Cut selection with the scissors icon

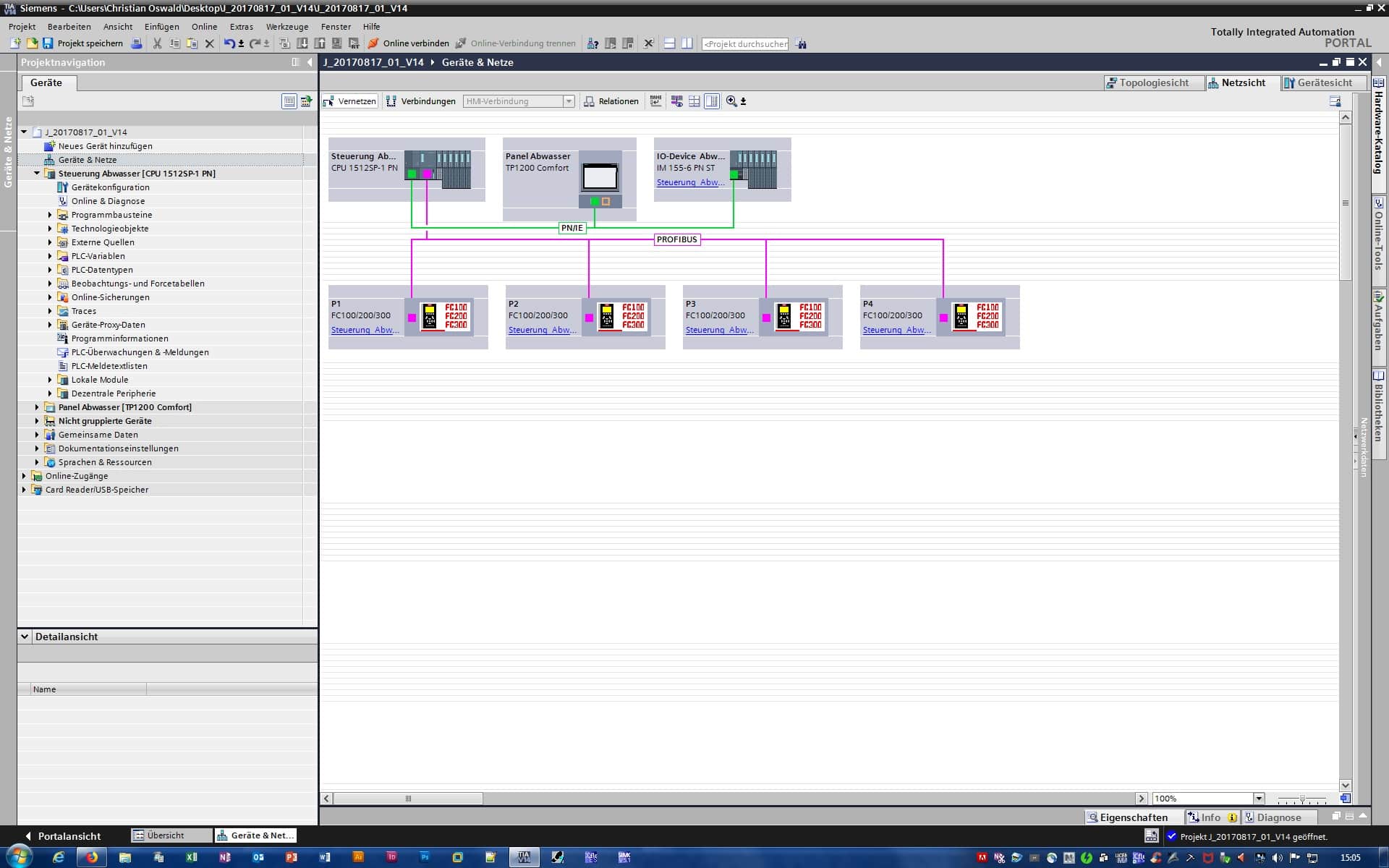click(157, 43)
